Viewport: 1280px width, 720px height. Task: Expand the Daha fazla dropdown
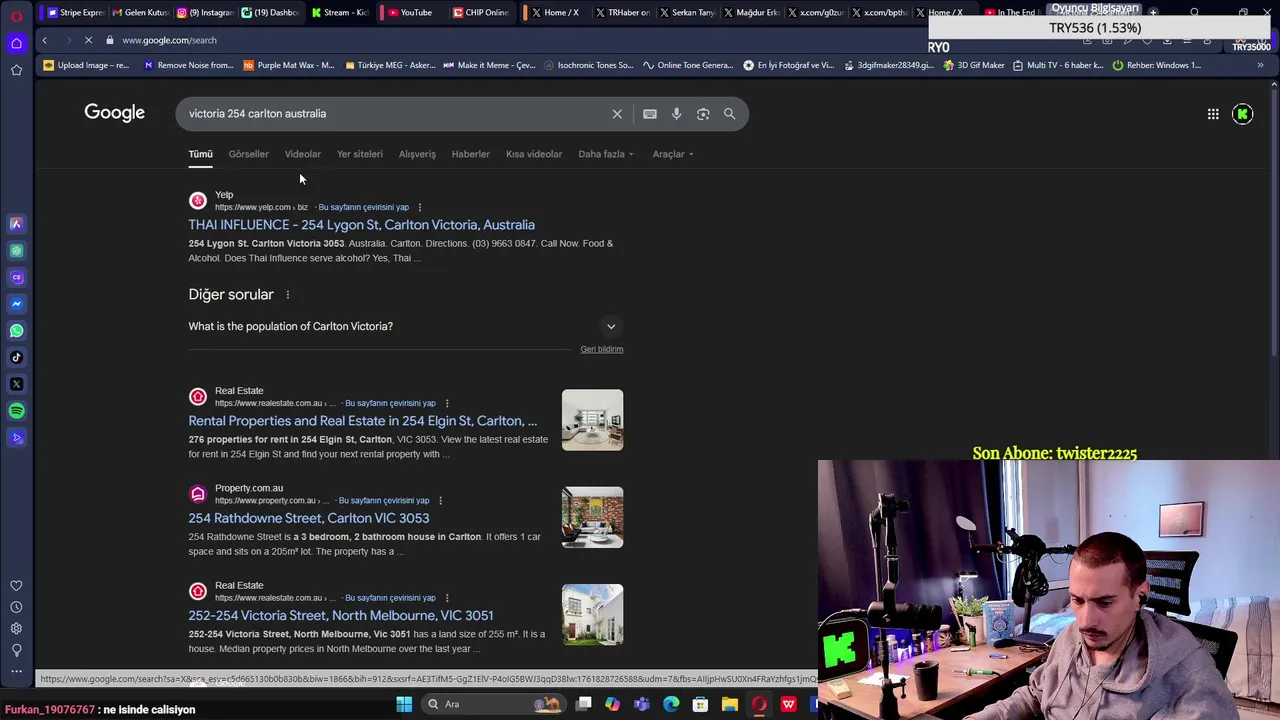click(606, 154)
